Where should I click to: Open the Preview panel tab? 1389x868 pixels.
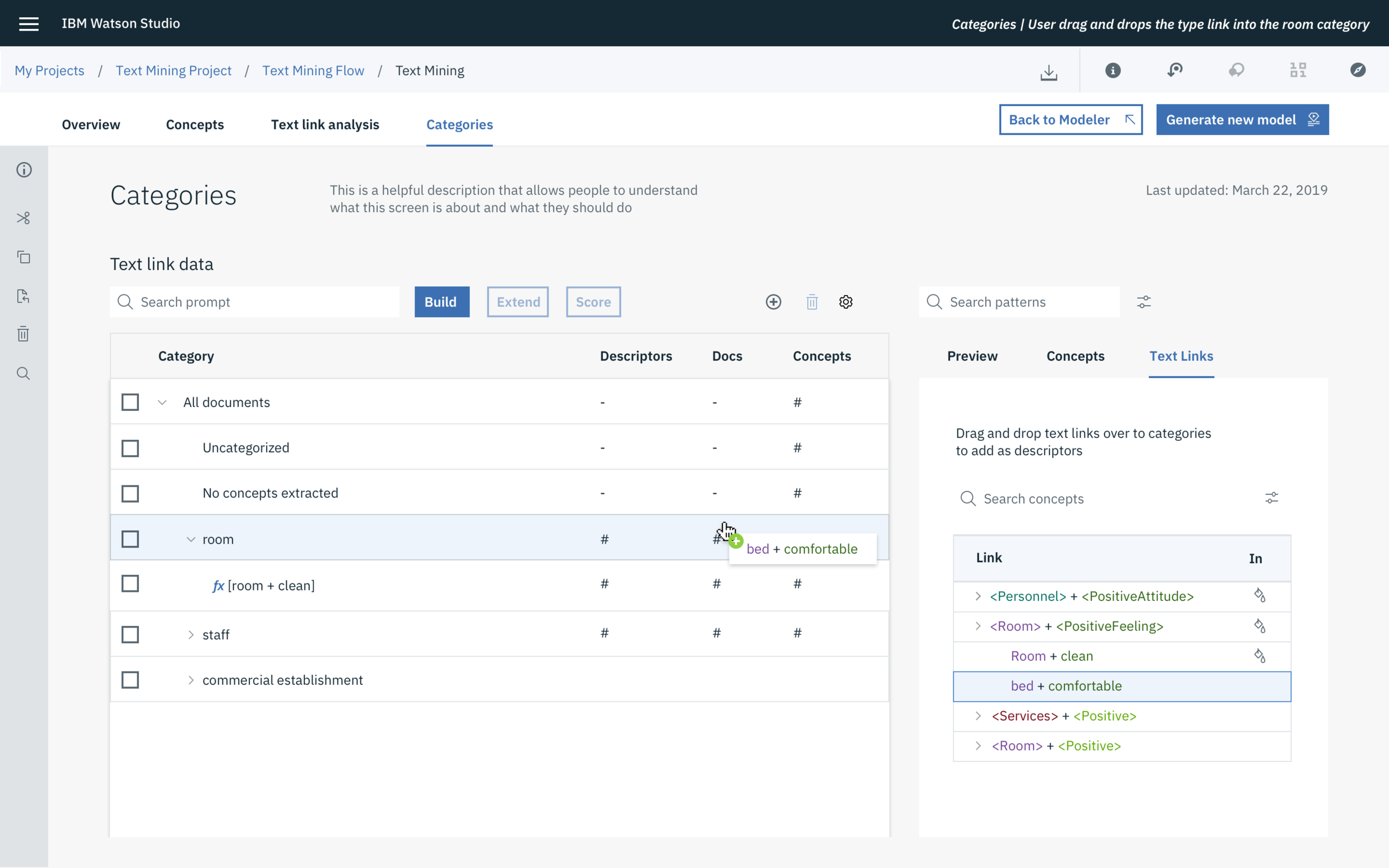pyautogui.click(x=972, y=356)
